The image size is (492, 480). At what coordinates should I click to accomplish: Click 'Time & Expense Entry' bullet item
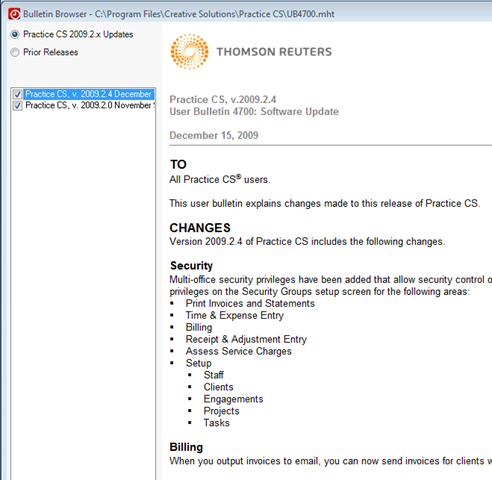[235, 315]
